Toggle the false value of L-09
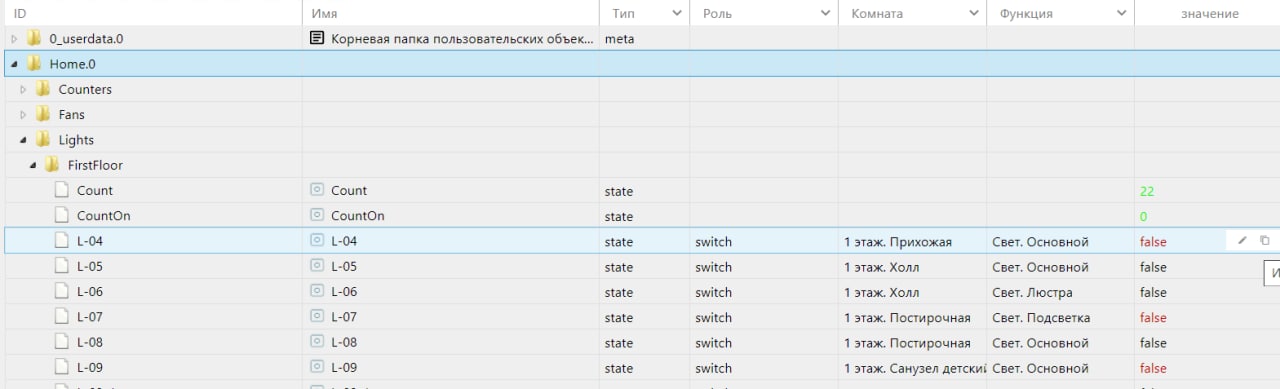The width and height of the screenshot is (1280, 389). tap(1153, 368)
